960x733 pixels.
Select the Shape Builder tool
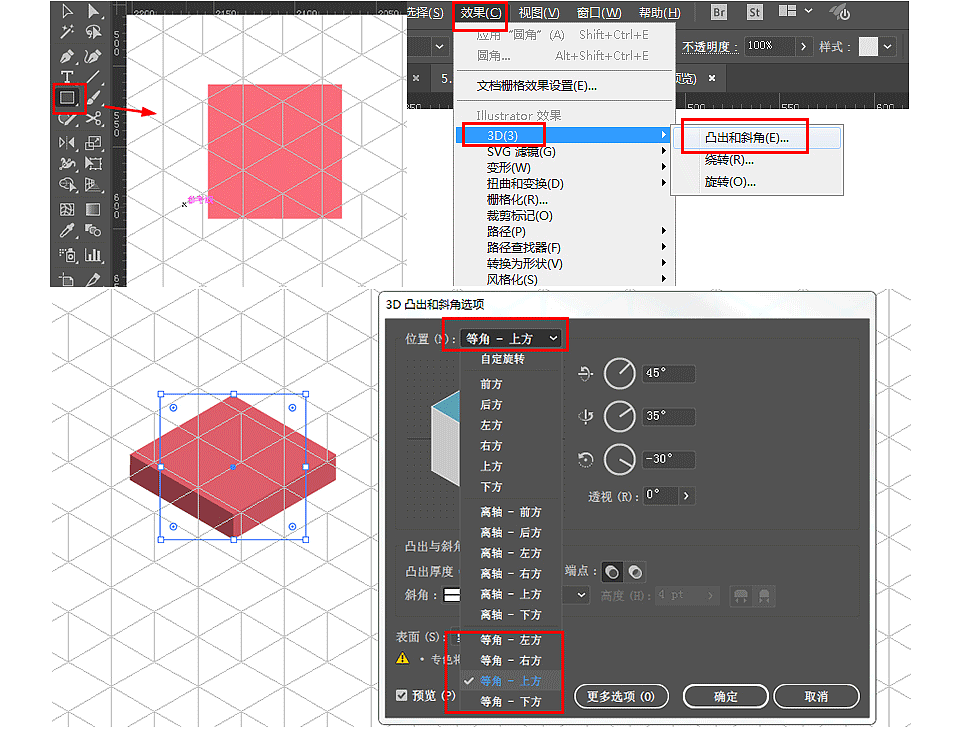[67, 184]
